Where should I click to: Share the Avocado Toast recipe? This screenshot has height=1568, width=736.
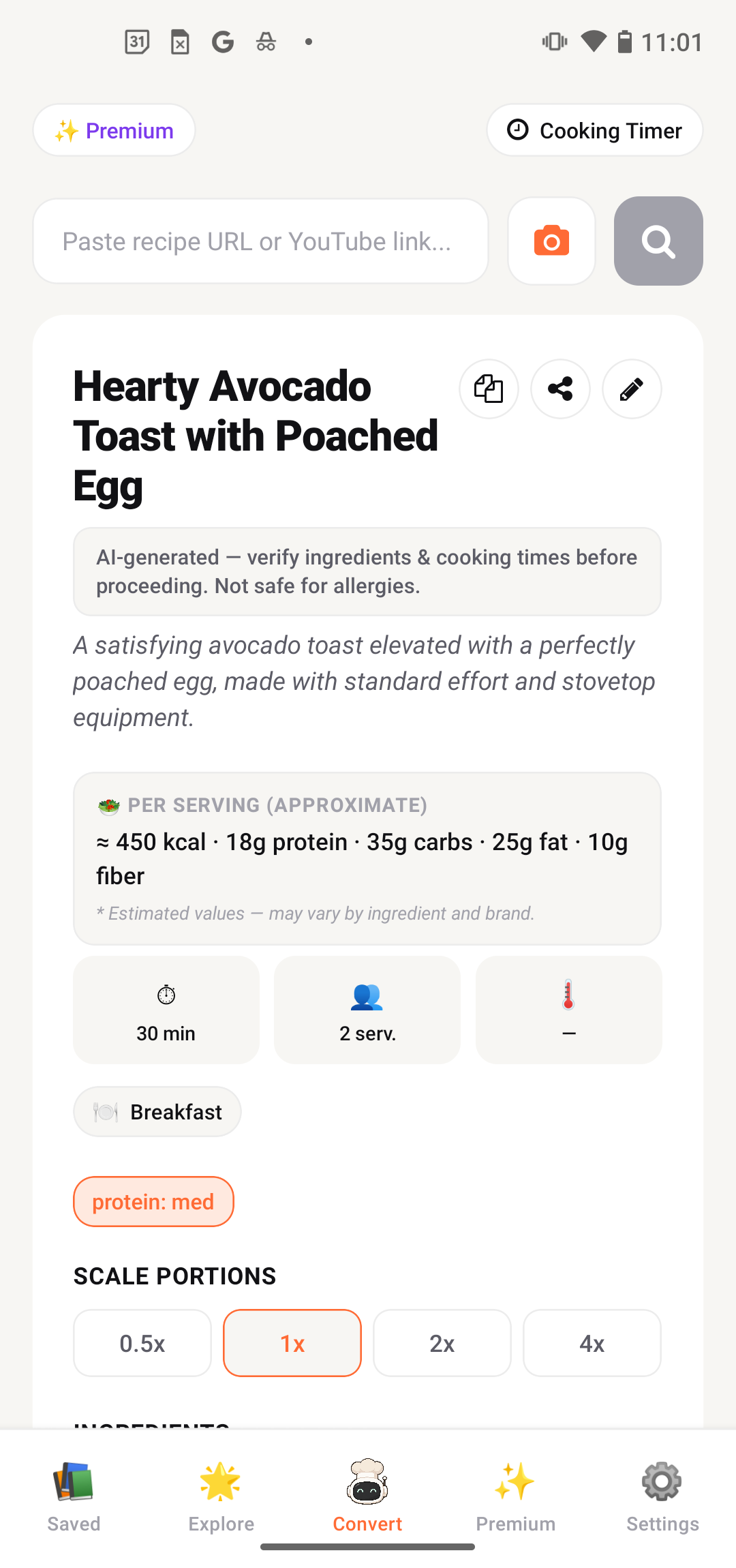tap(560, 389)
